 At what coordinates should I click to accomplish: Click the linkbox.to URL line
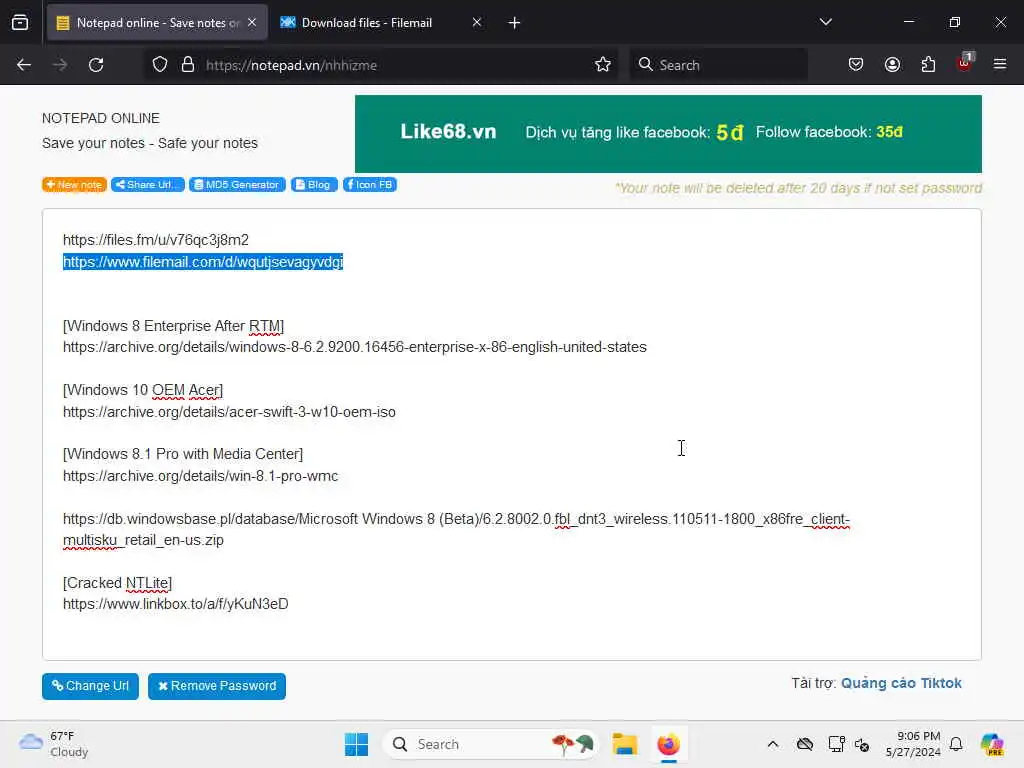pos(176,604)
